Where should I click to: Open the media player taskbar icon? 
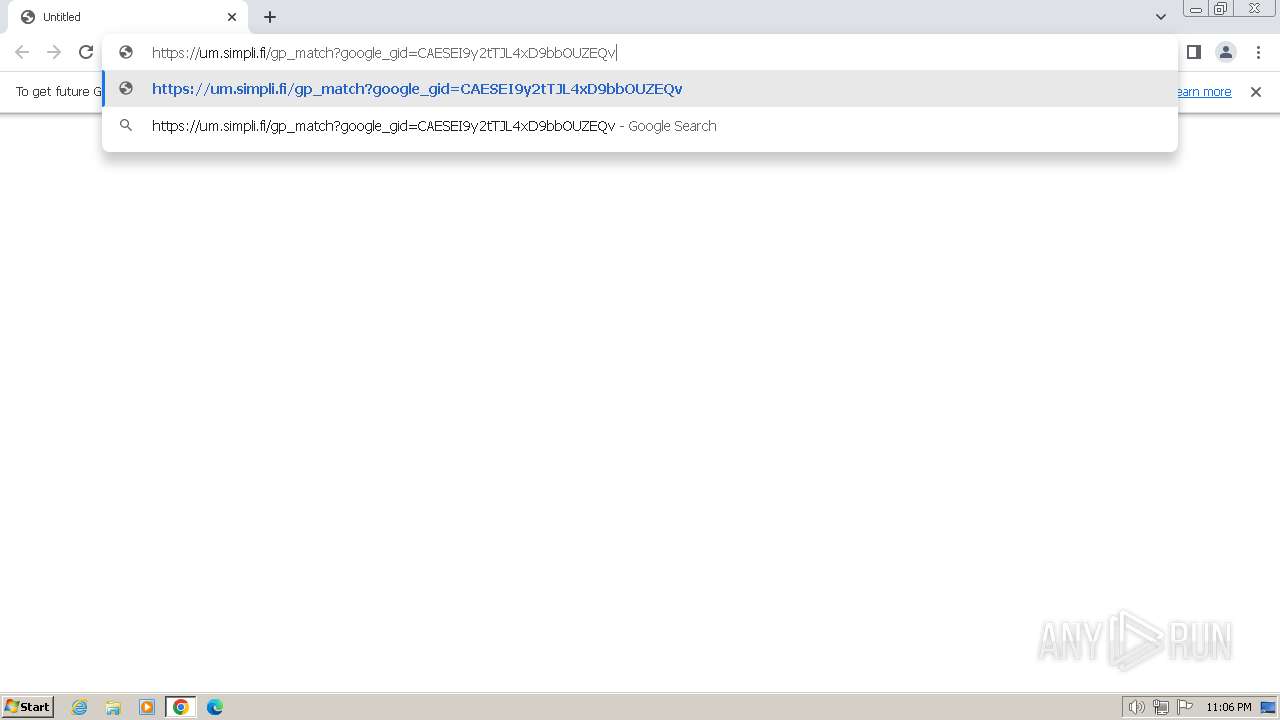tap(147, 707)
